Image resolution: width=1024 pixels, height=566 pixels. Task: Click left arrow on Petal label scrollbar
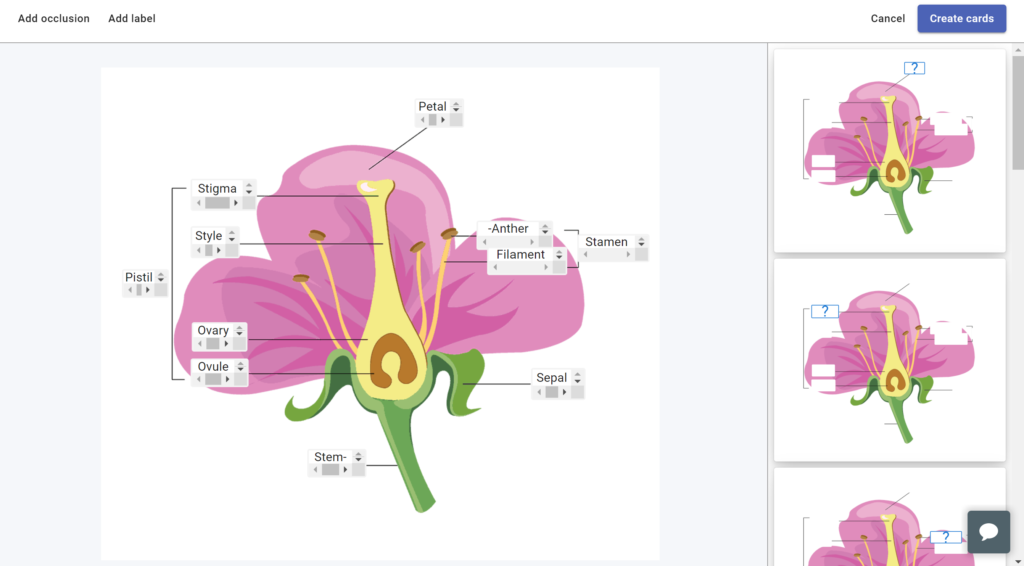click(x=423, y=120)
